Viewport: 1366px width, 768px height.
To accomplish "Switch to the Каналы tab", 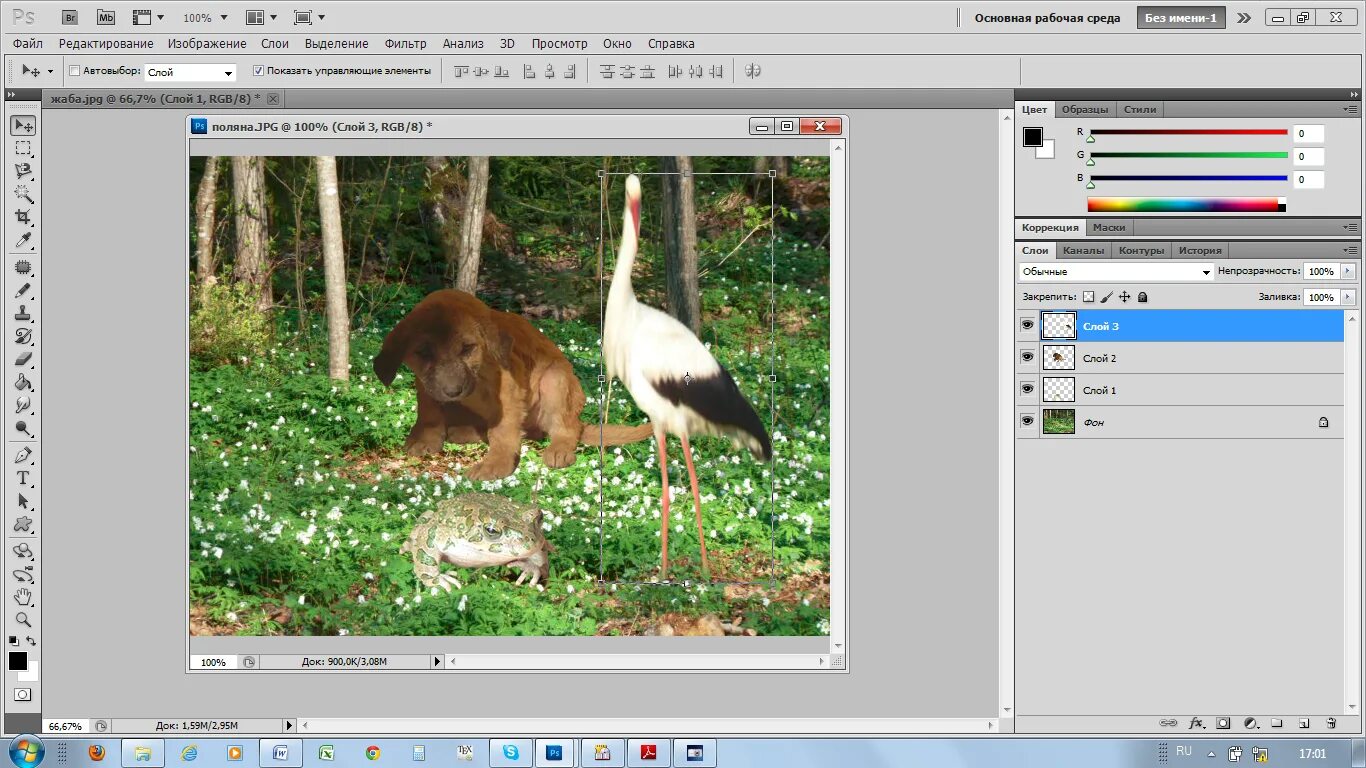I will tap(1084, 250).
